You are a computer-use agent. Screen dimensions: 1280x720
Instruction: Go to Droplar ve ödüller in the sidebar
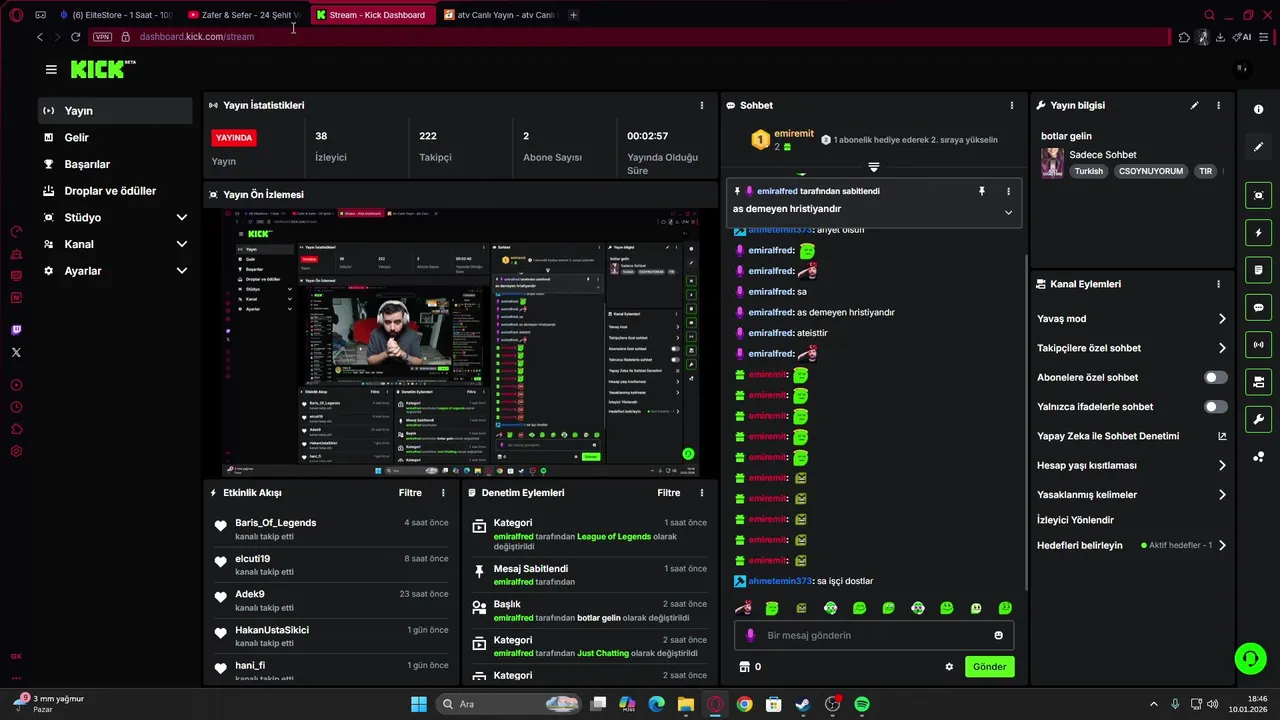point(115,191)
